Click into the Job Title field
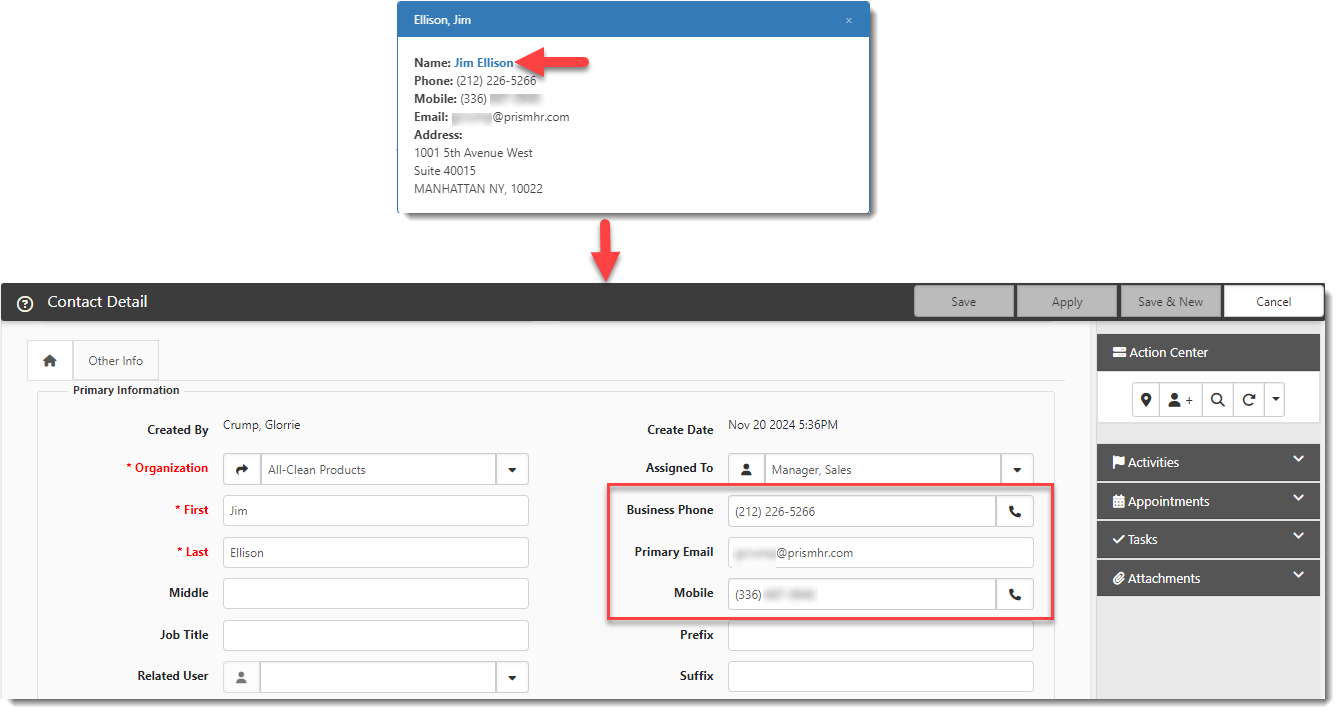1340x714 pixels. pos(376,635)
